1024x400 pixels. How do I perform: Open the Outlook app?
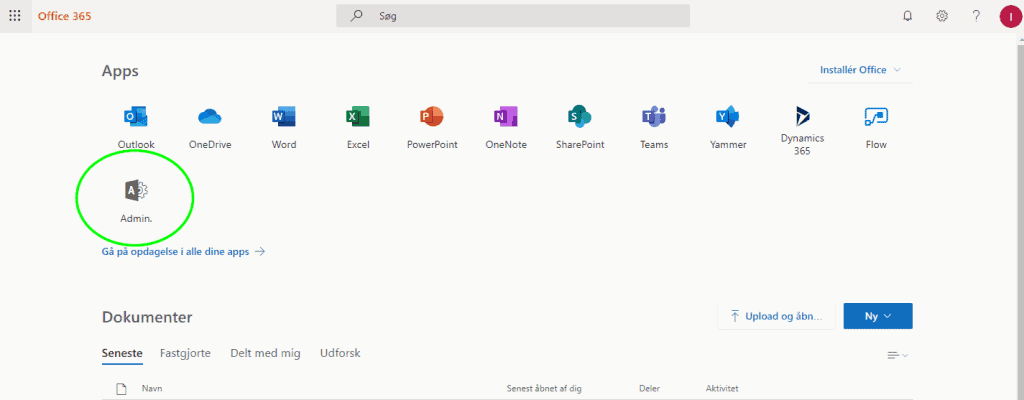[x=136, y=127]
